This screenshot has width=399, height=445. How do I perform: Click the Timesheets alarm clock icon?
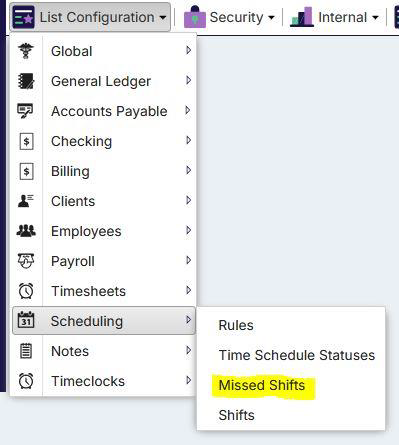tap(26, 291)
